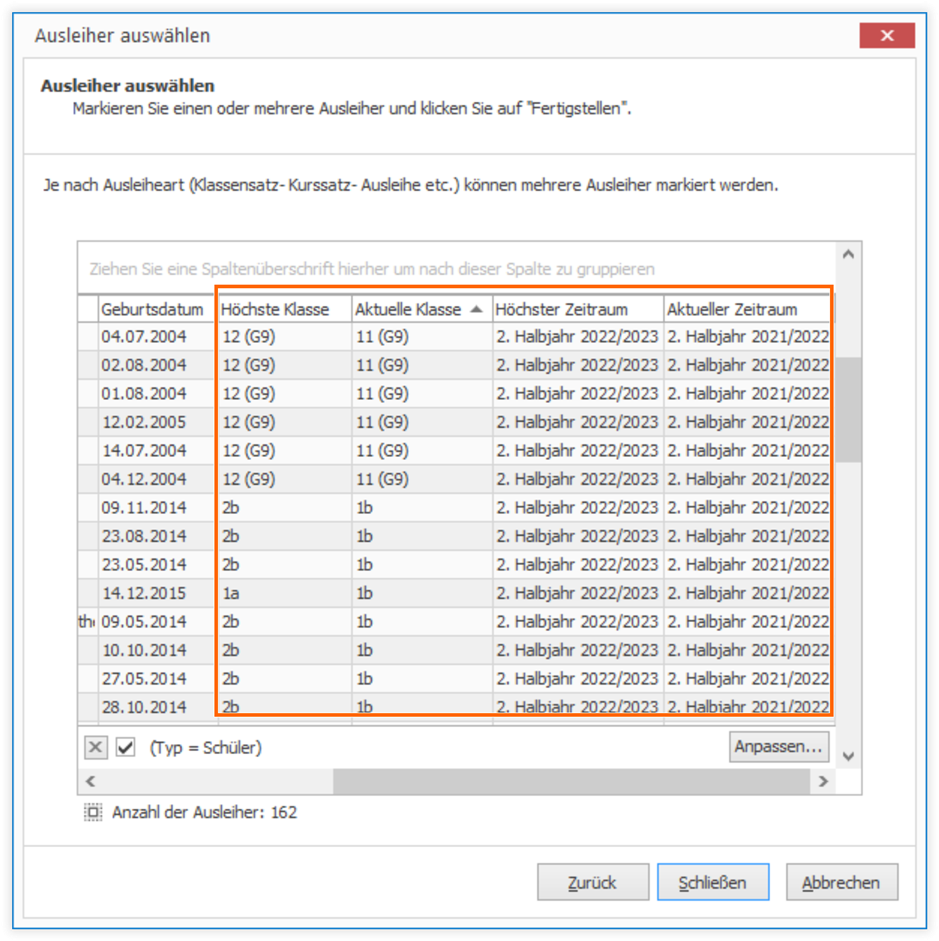Click scroll up arrow of outer scrollbar
Screen dimensions: 939x941
coord(848,254)
